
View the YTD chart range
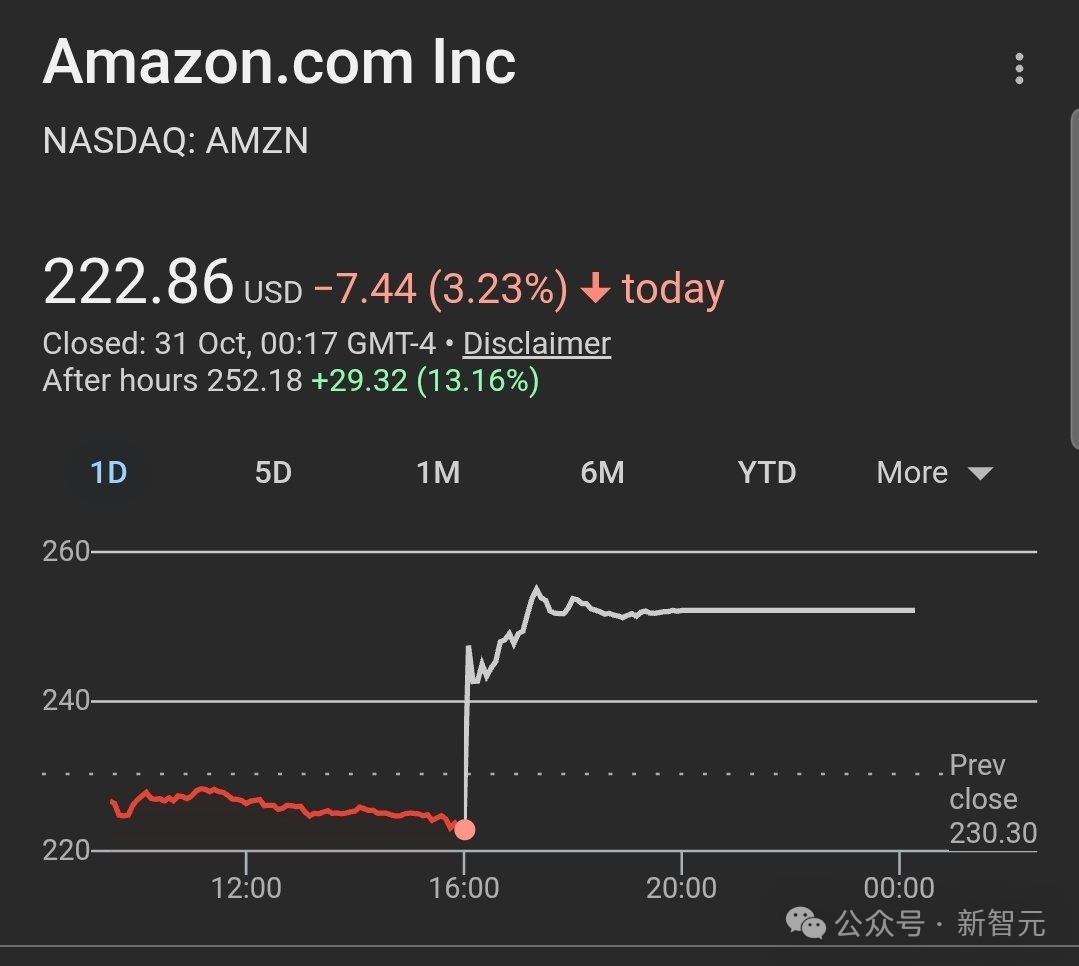point(767,472)
